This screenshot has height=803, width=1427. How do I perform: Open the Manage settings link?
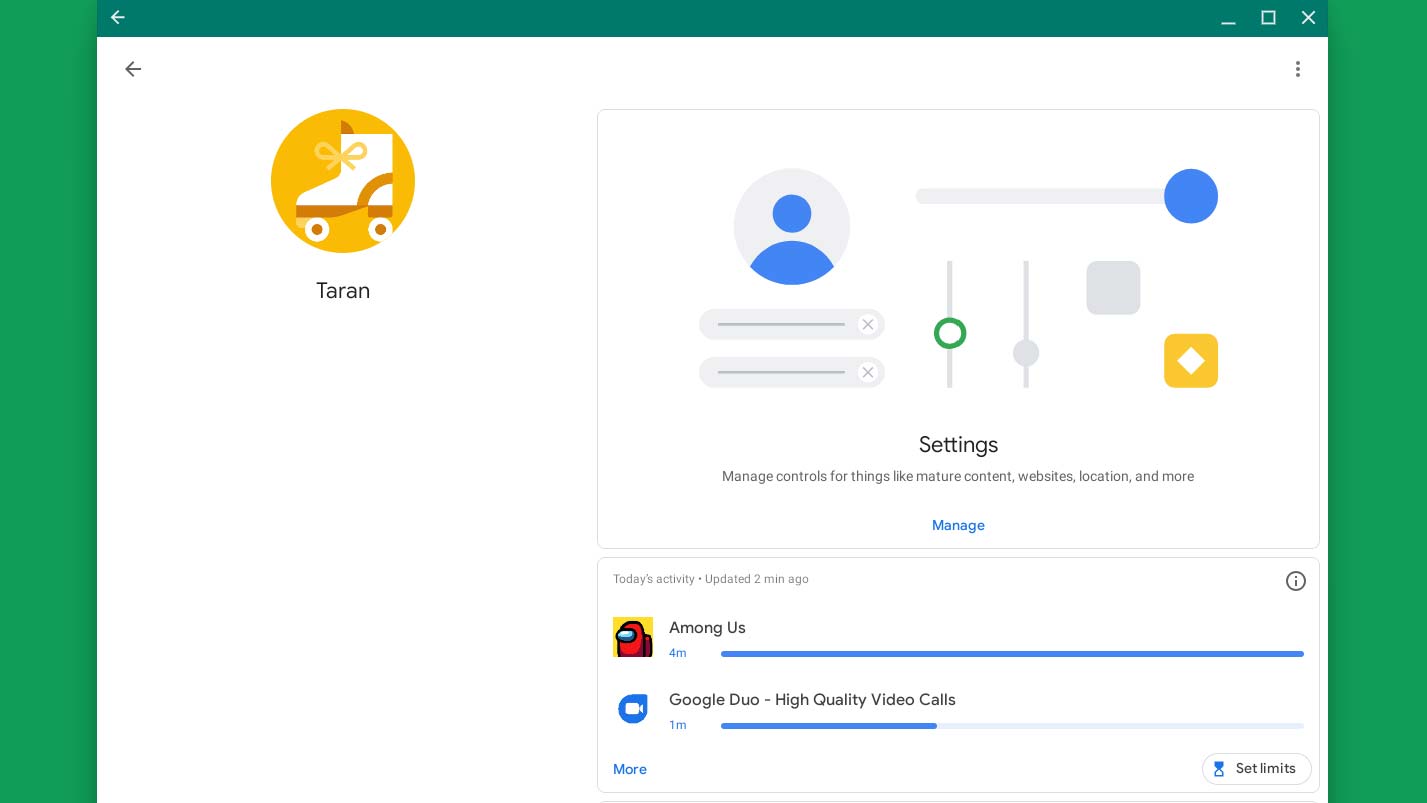pyautogui.click(x=958, y=525)
